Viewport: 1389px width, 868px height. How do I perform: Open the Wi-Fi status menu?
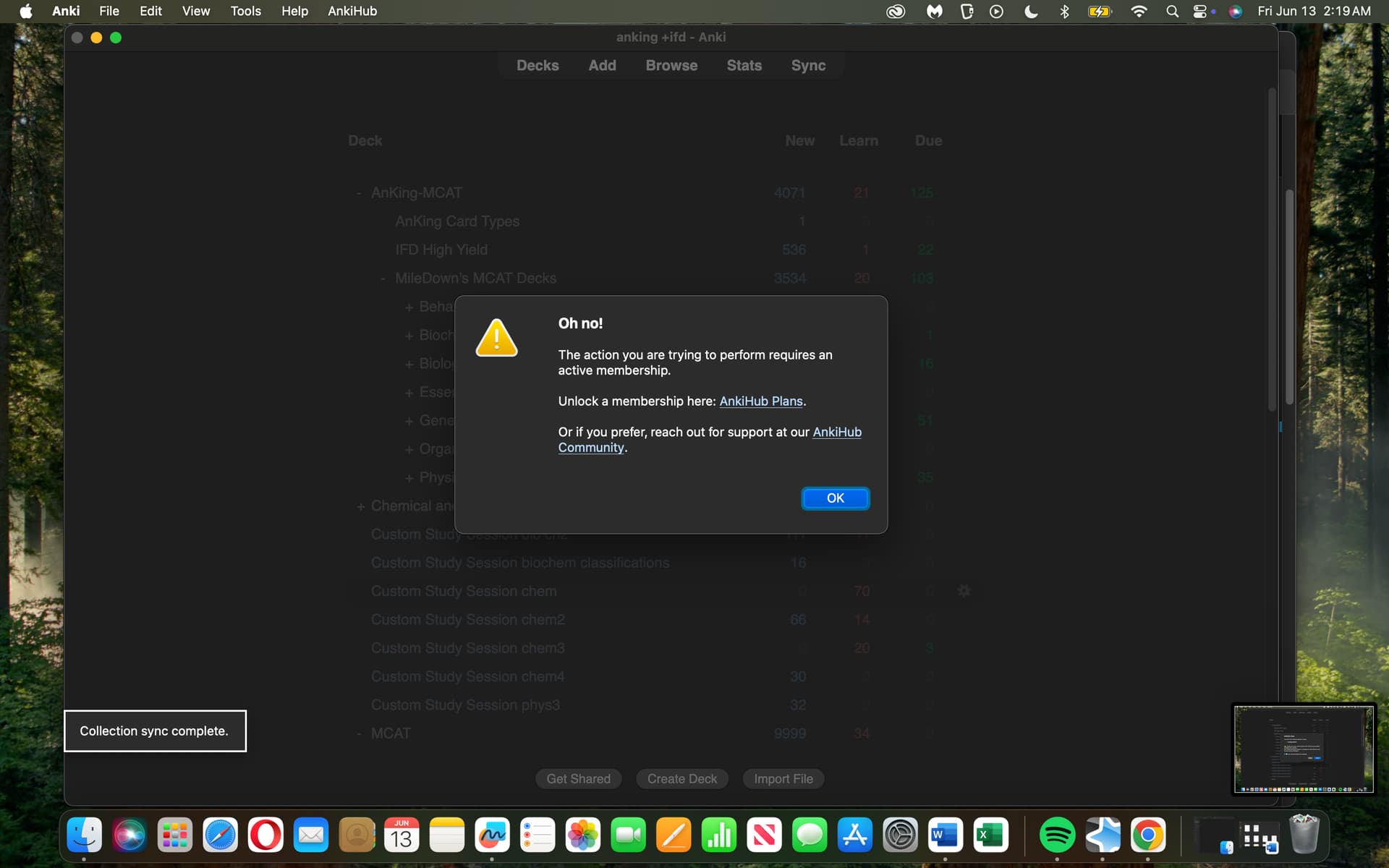tap(1139, 11)
